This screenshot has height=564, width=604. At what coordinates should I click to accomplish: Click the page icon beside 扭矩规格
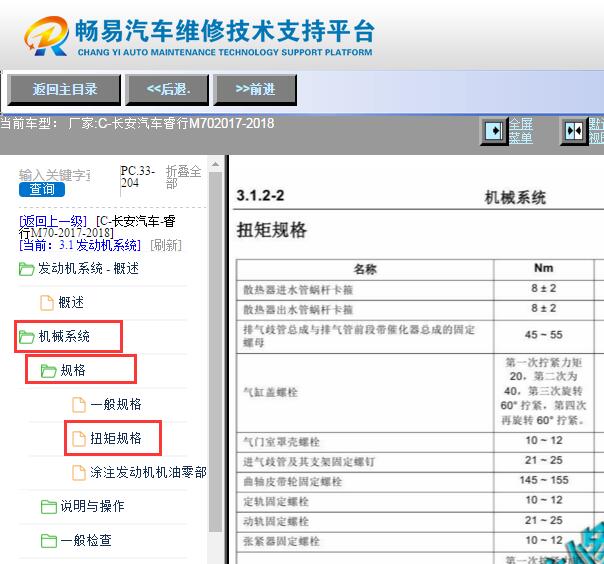(x=79, y=438)
